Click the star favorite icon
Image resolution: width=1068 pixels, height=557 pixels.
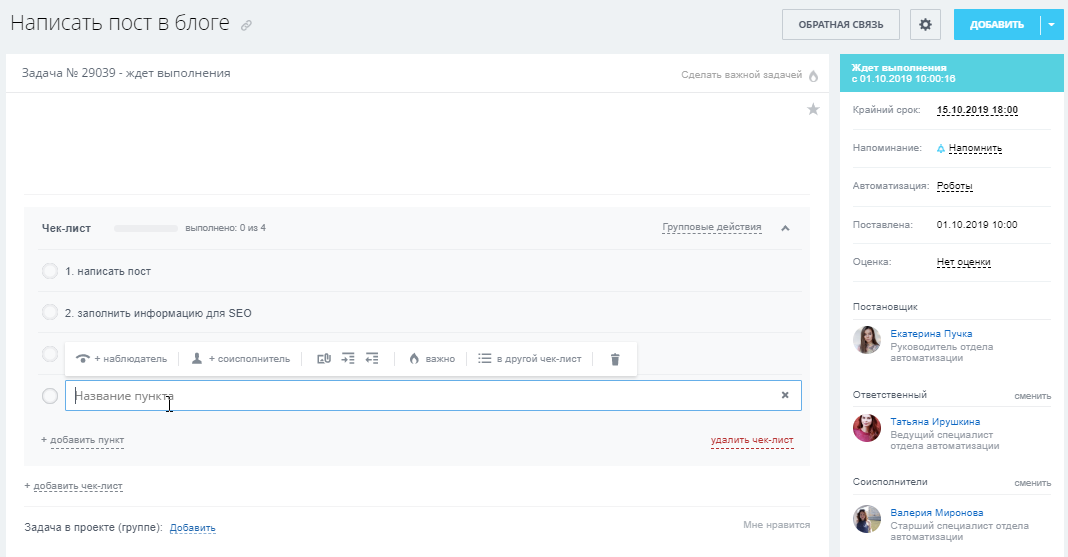(x=813, y=109)
